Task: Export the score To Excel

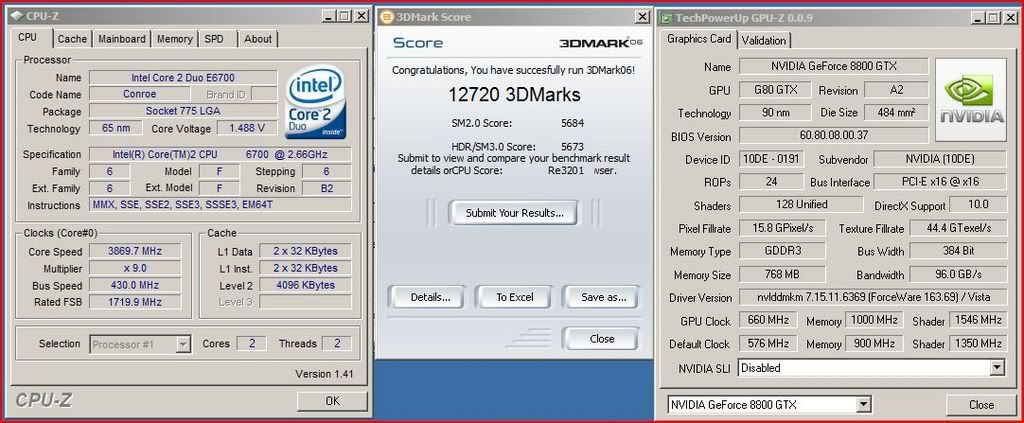Action: (515, 297)
